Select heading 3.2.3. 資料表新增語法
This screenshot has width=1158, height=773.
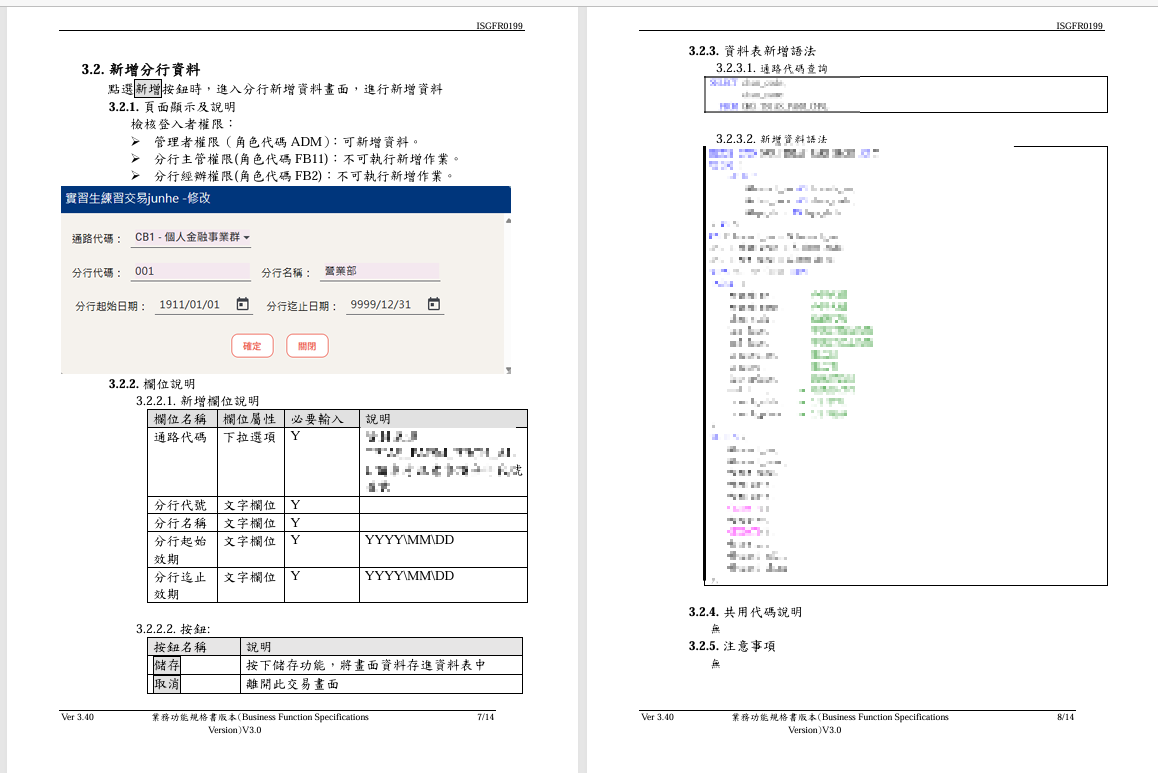pyautogui.click(x=752, y=51)
